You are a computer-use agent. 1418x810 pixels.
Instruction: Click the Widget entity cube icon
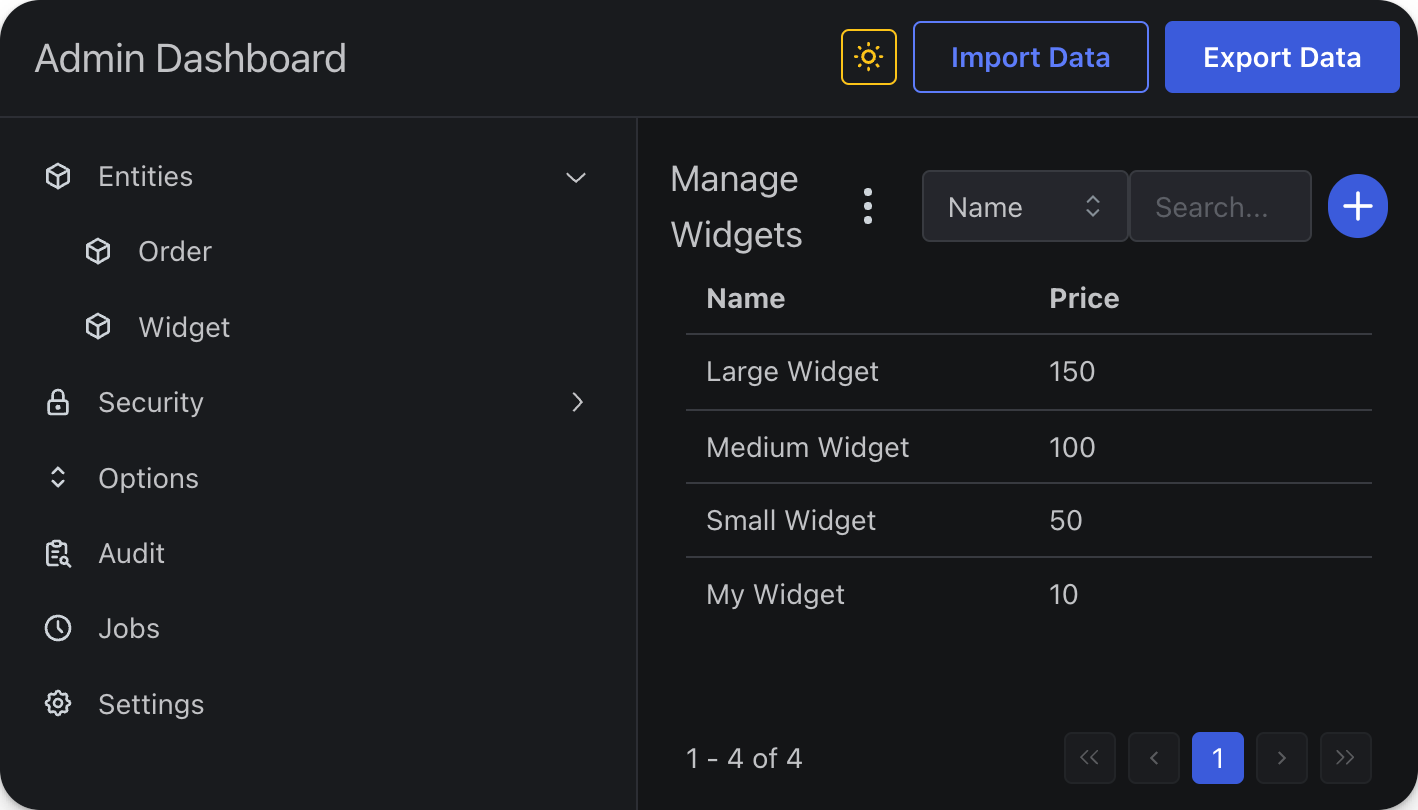click(x=97, y=326)
